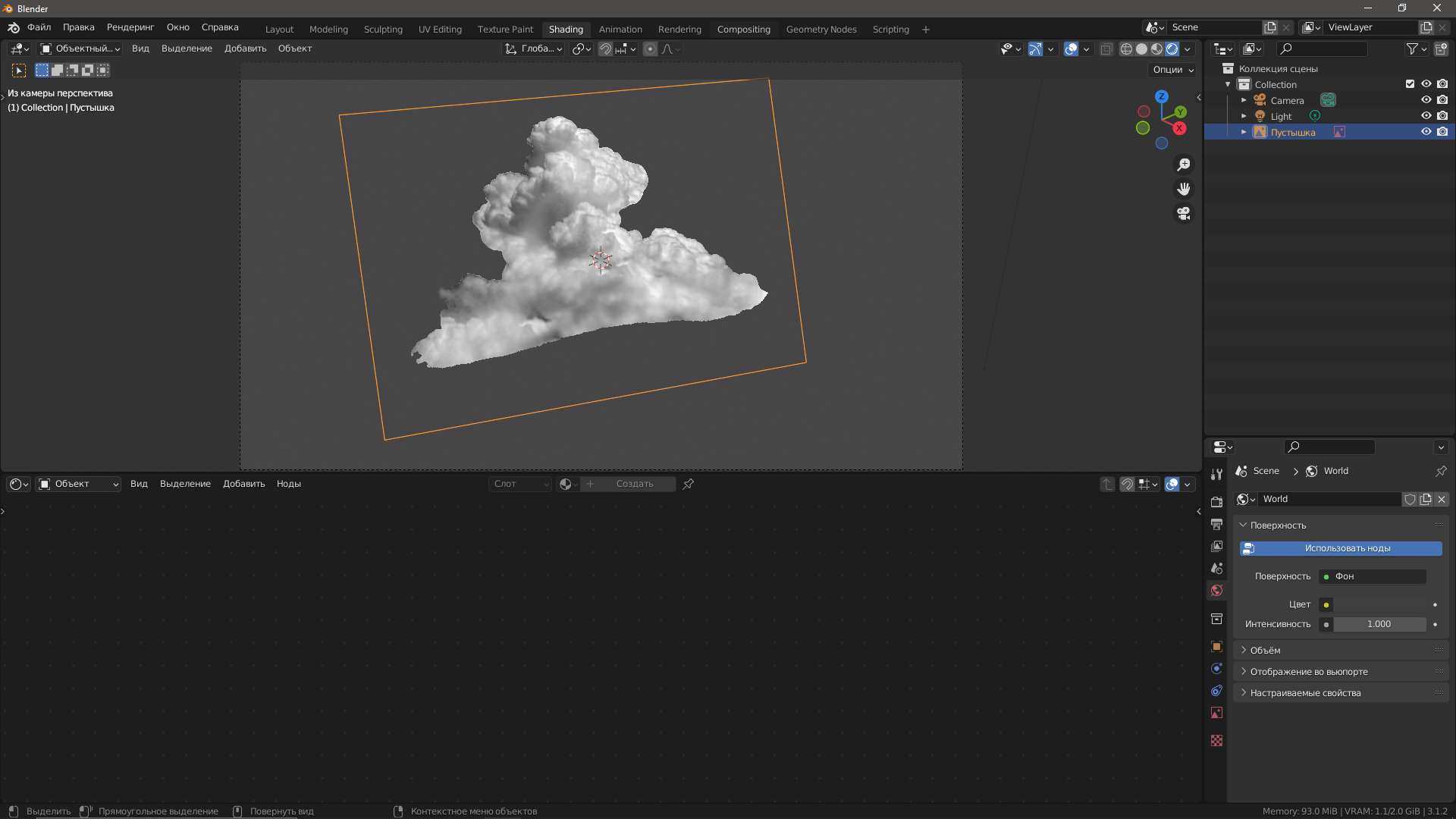Uncheck Collection exclude checkbox
The width and height of the screenshot is (1456, 819).
(x=1410, y=84)
